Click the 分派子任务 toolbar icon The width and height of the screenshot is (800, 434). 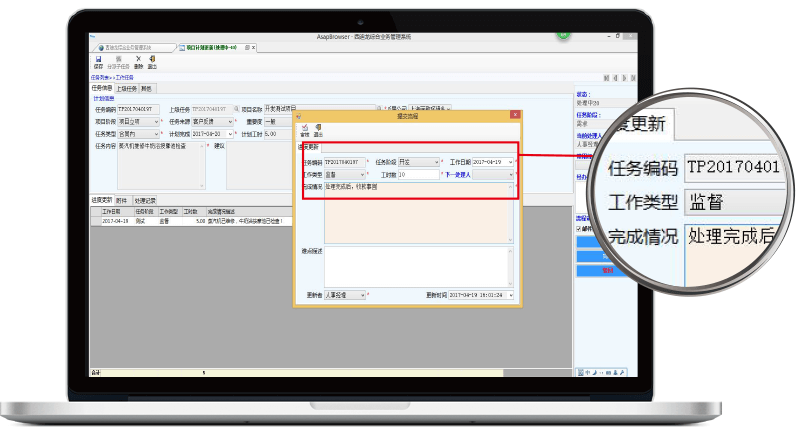(118, 61)
